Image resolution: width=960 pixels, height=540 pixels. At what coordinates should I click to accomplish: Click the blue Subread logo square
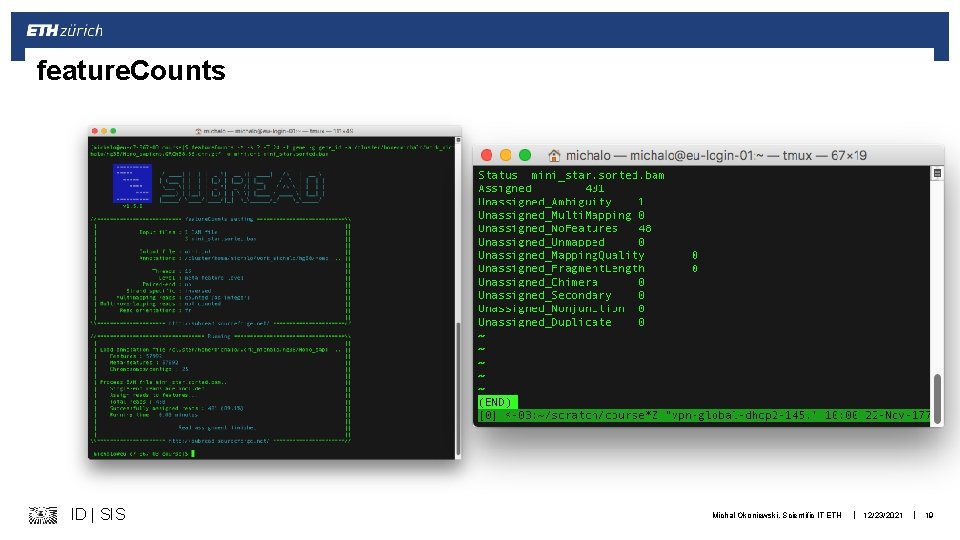pos(132,182)
